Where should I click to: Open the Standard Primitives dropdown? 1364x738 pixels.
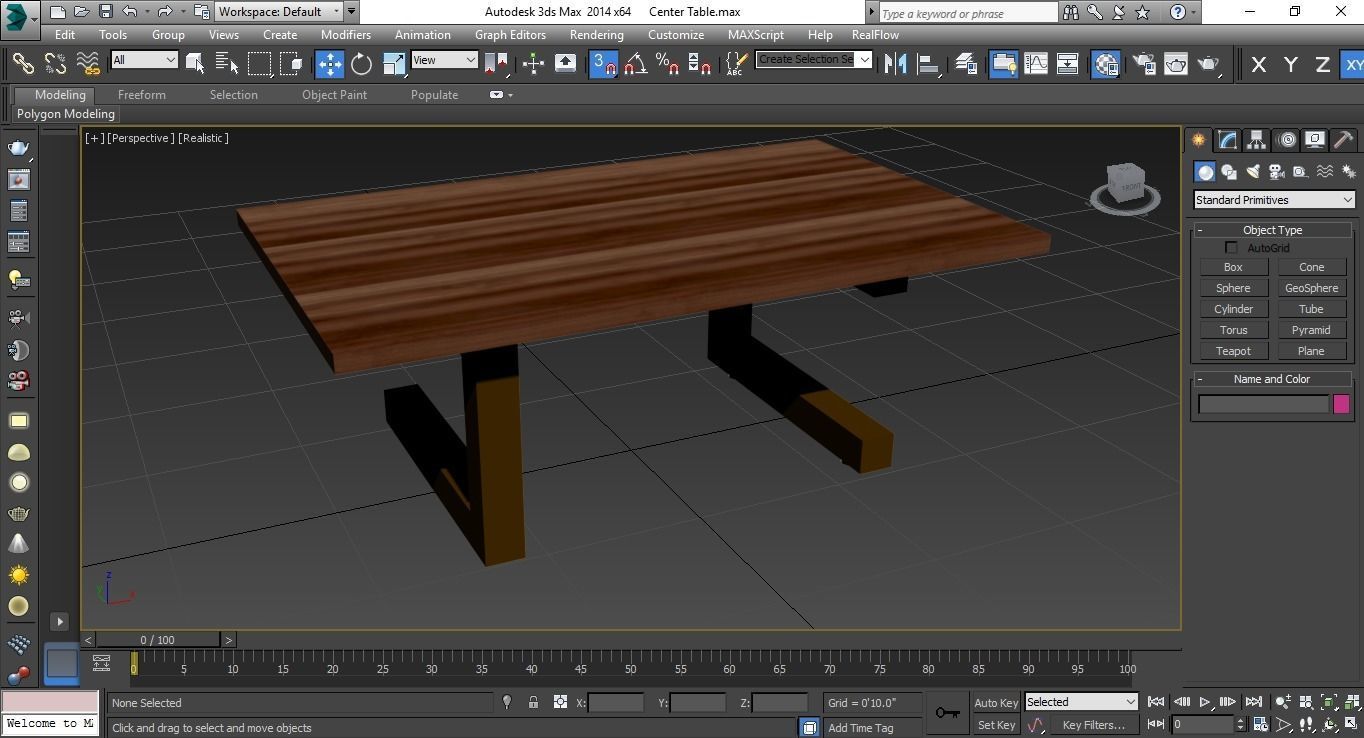pos(1274,200)
